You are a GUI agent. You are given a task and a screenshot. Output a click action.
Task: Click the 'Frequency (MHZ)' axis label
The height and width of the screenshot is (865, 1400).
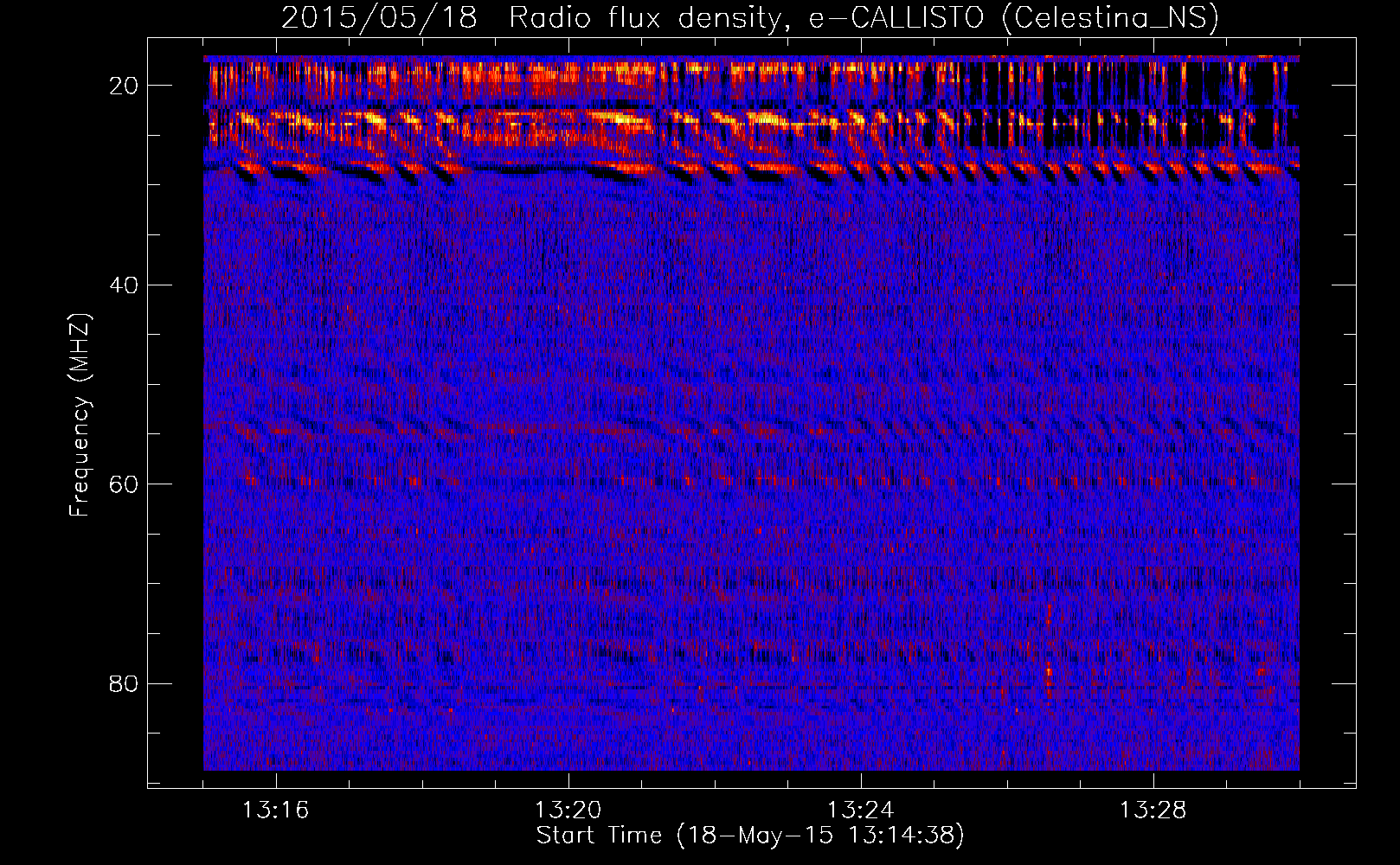[80, 415]
